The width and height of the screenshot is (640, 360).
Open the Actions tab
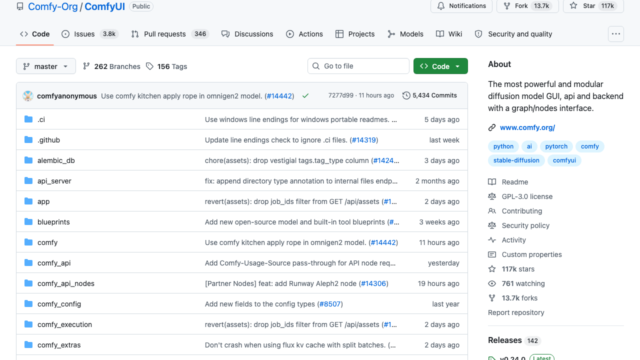[x=304, y=34]
